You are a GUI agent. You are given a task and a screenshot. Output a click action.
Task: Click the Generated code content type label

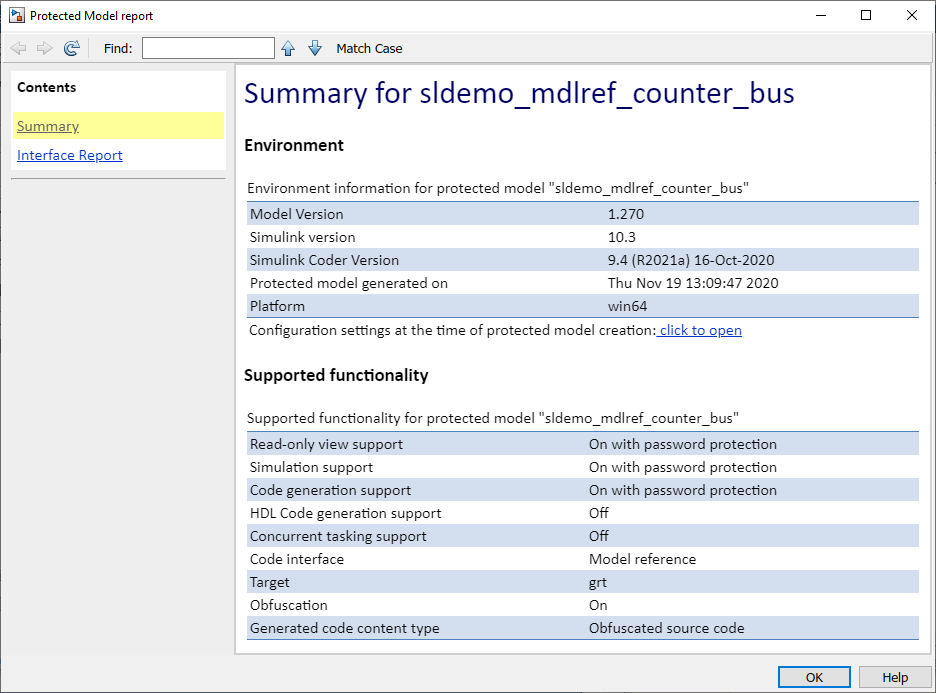pyautogui.click(x=344, y=628)
